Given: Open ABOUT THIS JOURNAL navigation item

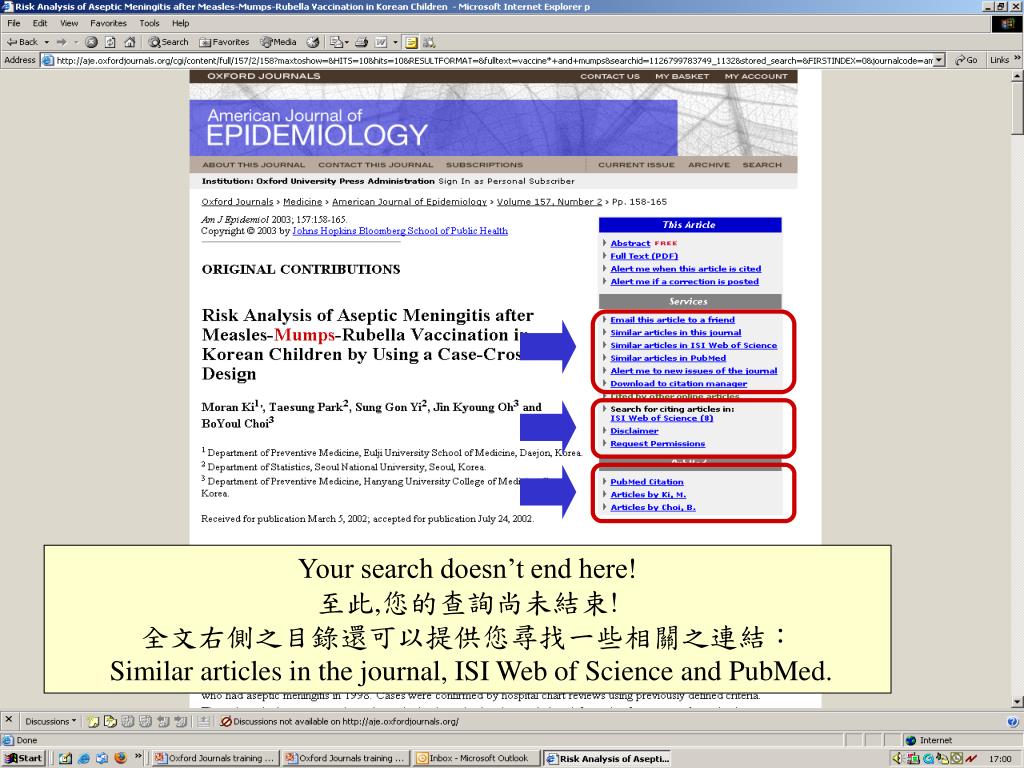Looking at the screenshot, I should point(253,165).
